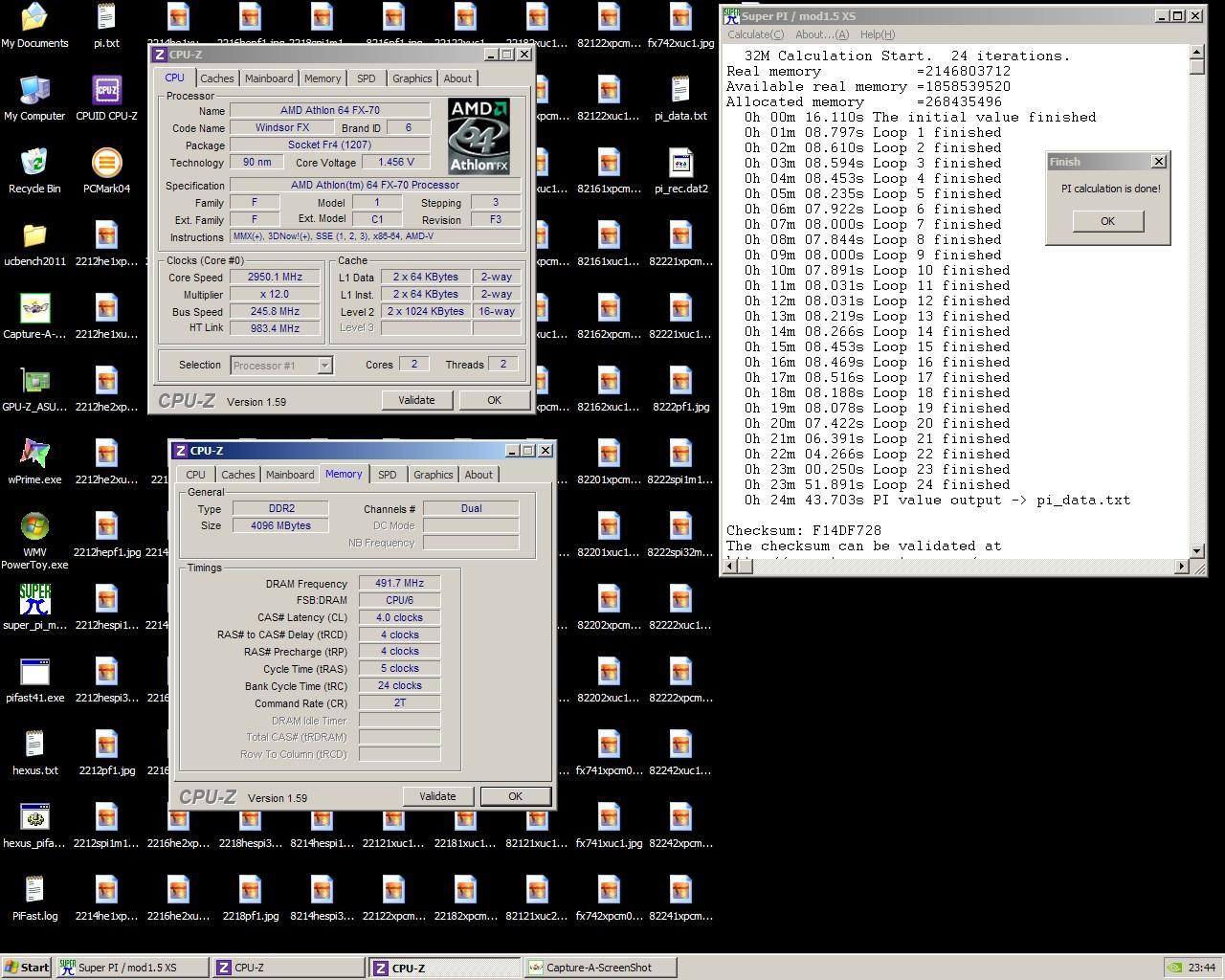Open the My Computer desktop icon
This screenshot has height=980, width=1225.
[x=34, y=99]
